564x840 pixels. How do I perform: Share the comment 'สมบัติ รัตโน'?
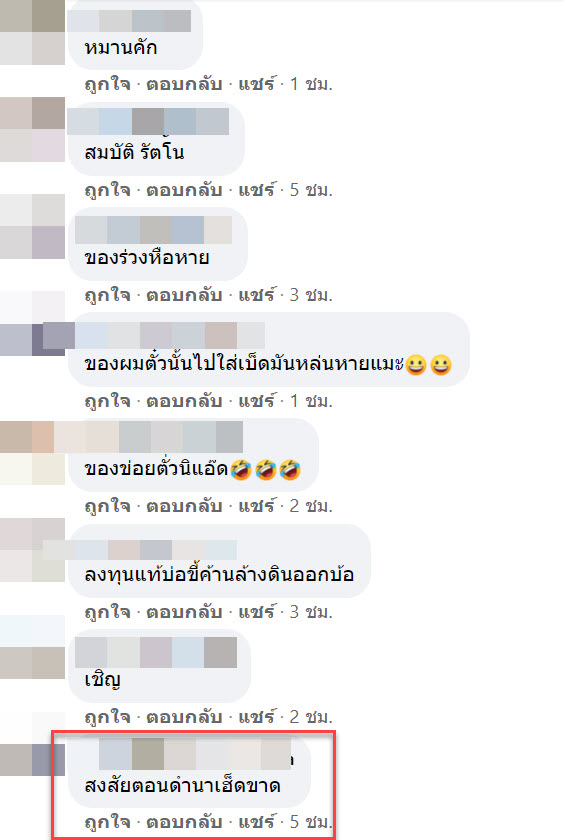coord(257,190)
